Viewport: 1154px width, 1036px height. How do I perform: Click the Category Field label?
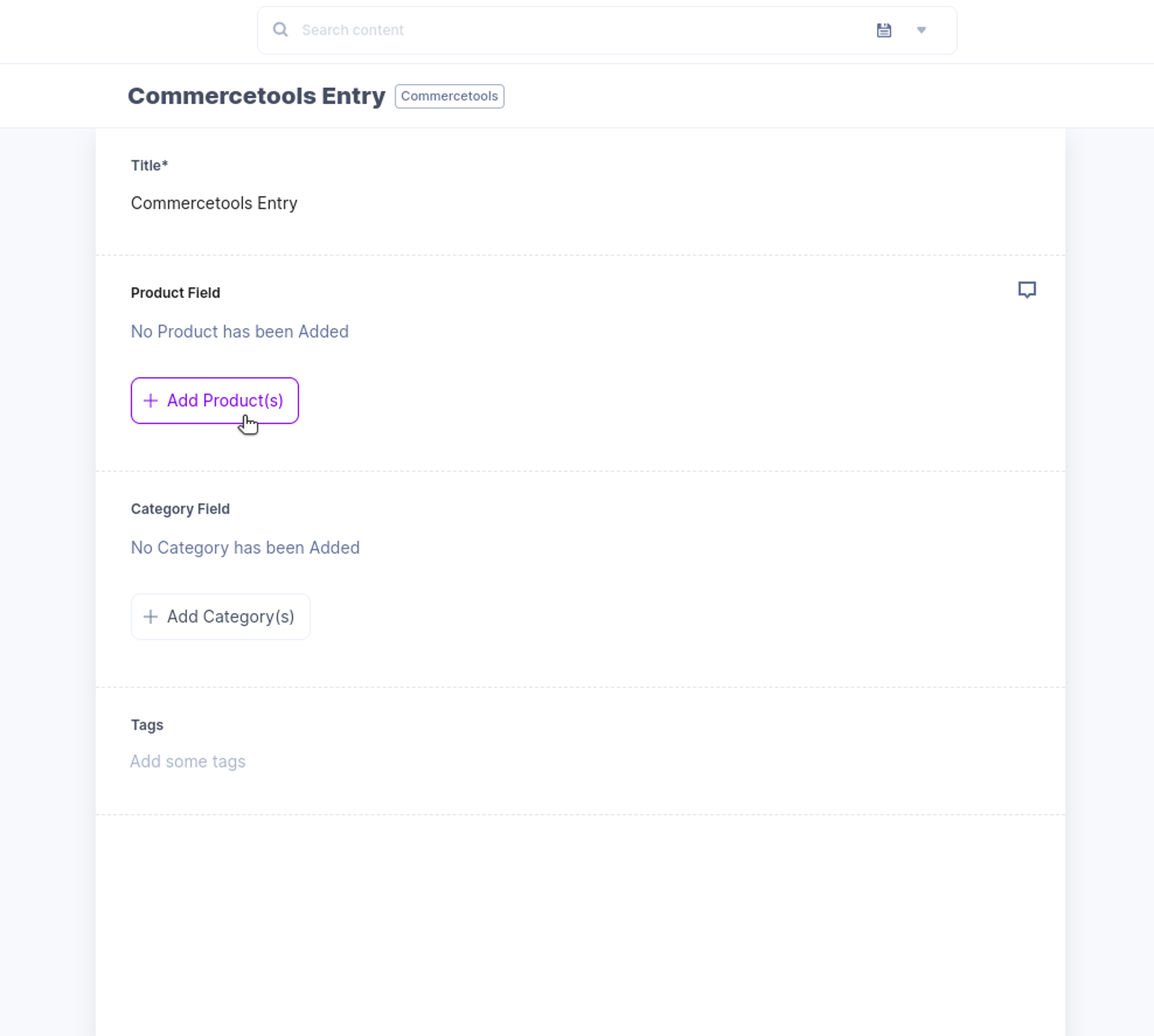[180, 509]
